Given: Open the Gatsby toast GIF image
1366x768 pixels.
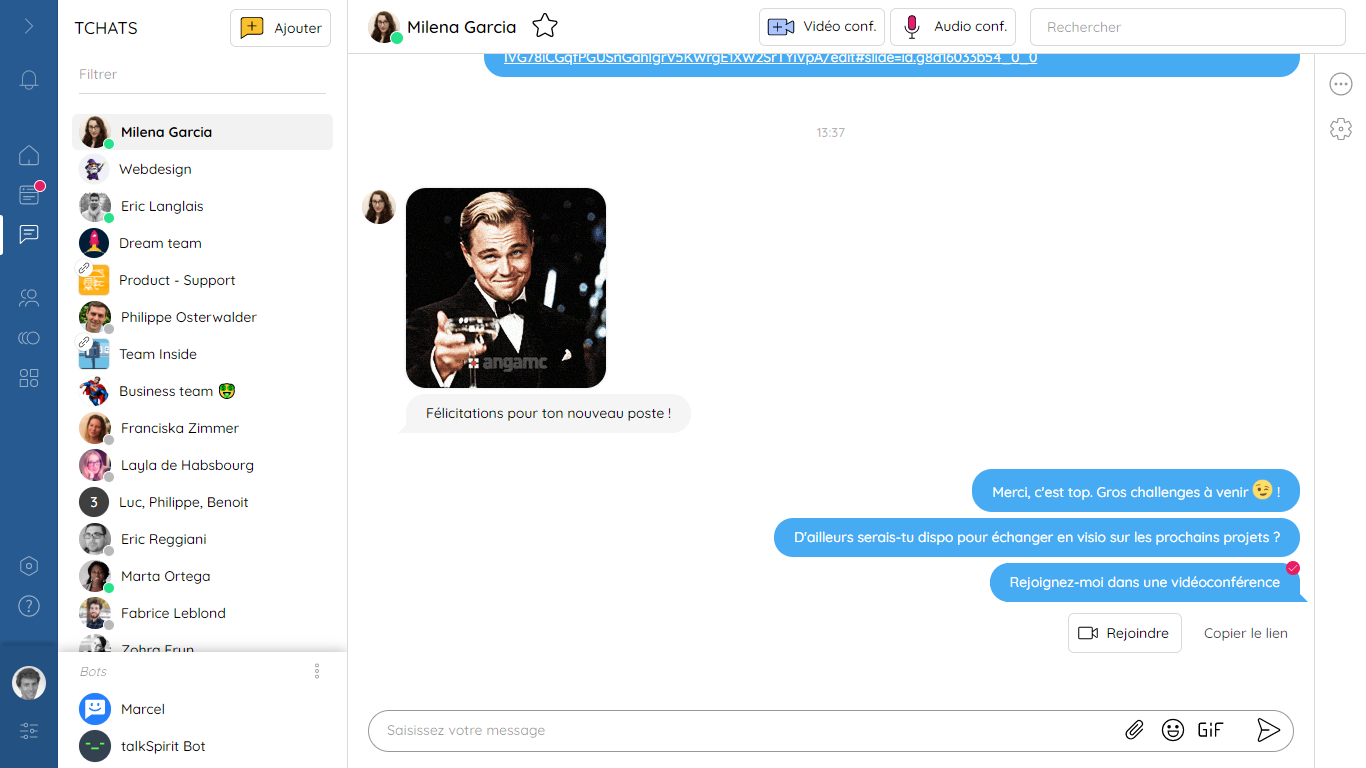Looking at the screenshot, I should [x=506, y=288].
